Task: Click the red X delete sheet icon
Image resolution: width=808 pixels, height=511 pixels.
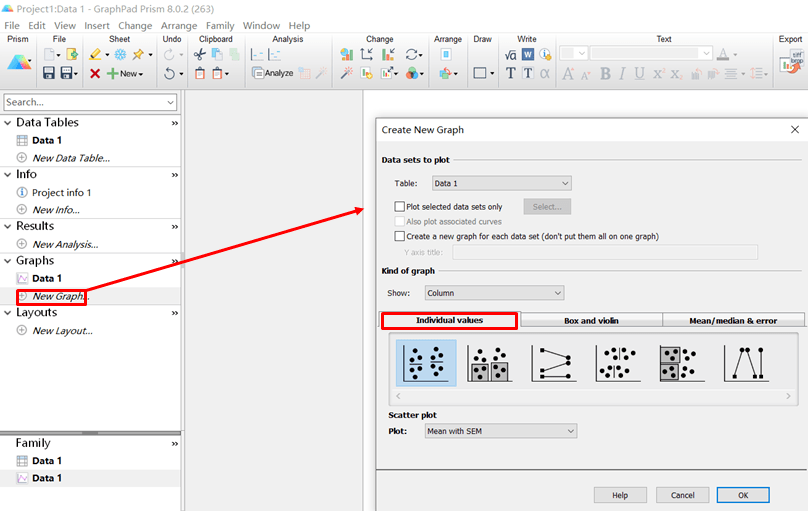Action: [94, 73]
